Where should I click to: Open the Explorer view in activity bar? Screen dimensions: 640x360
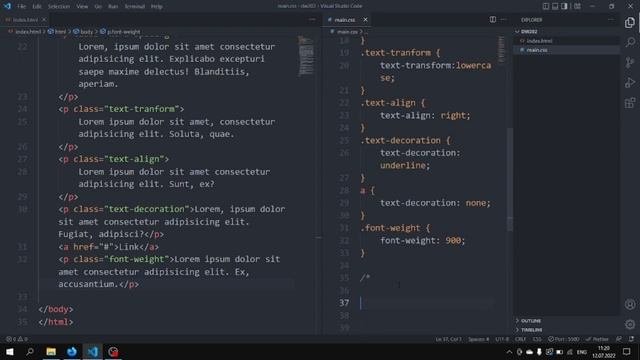630,22
